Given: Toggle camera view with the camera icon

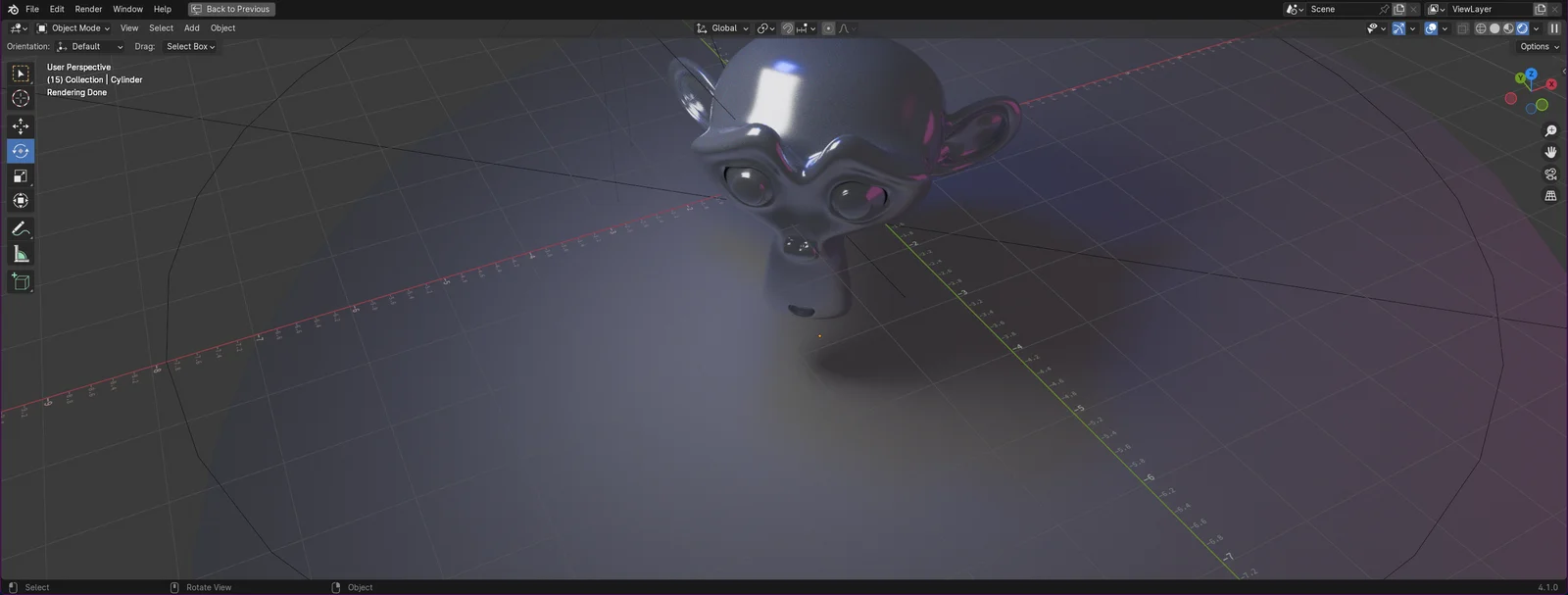Looking at the screenshot, I should click(x=1550, y=174).
